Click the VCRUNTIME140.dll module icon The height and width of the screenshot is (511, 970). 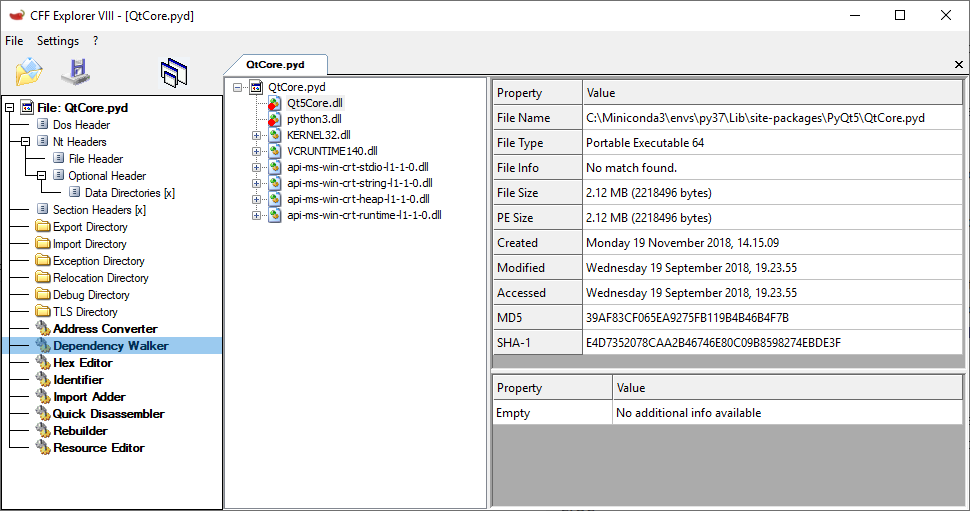[275, 151]
